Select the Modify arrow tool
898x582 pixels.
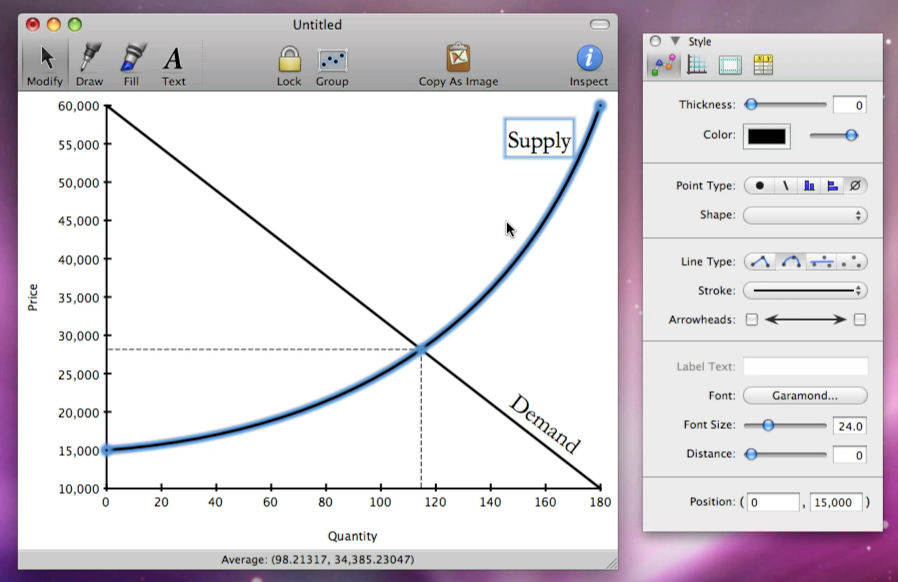coord(44,59)
